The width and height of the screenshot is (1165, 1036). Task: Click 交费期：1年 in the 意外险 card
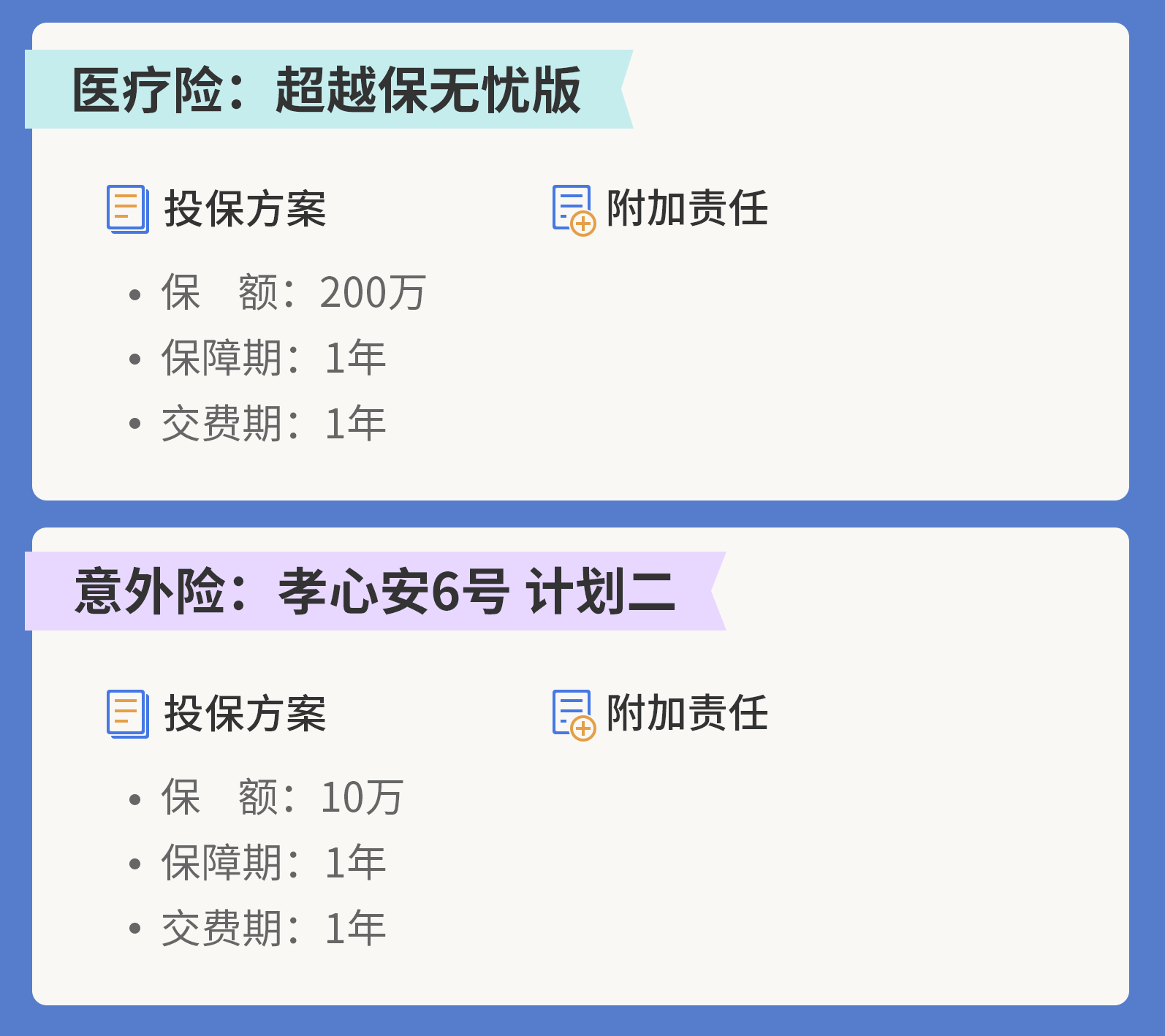click(x=273, y=929)
